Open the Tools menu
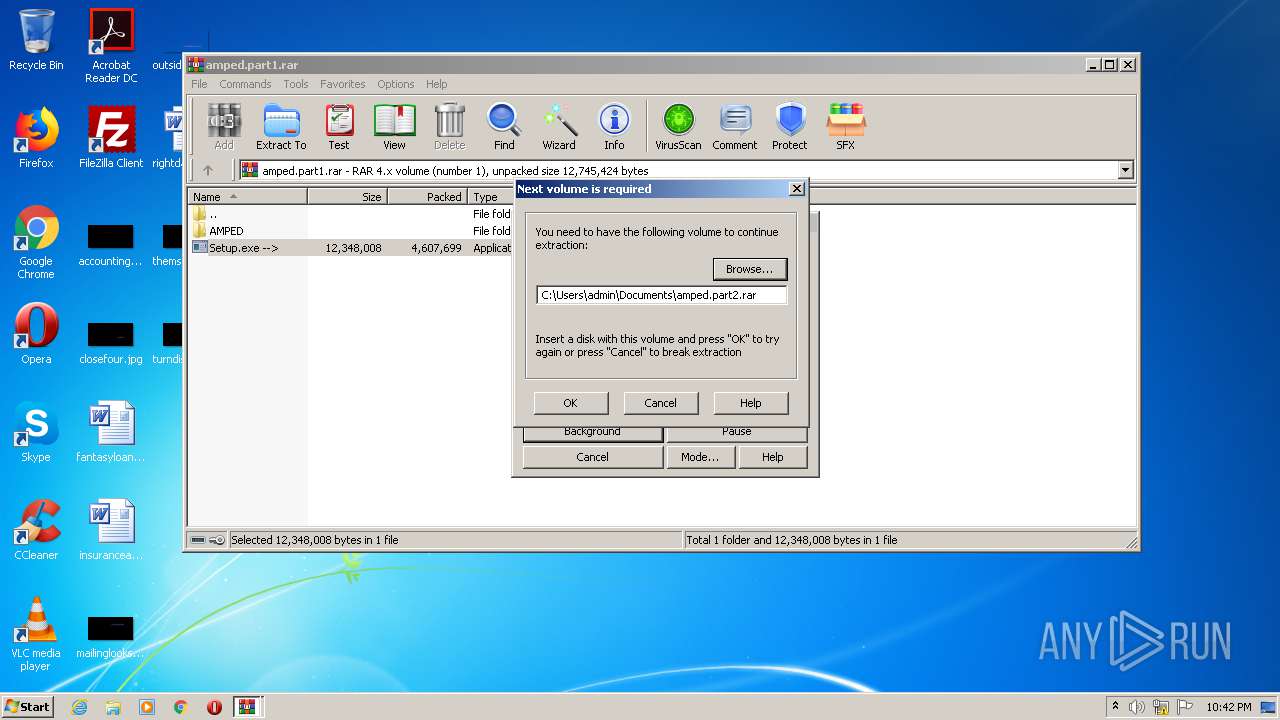The width and height of the screenshot is (1280, 720). tap(296, 84)
